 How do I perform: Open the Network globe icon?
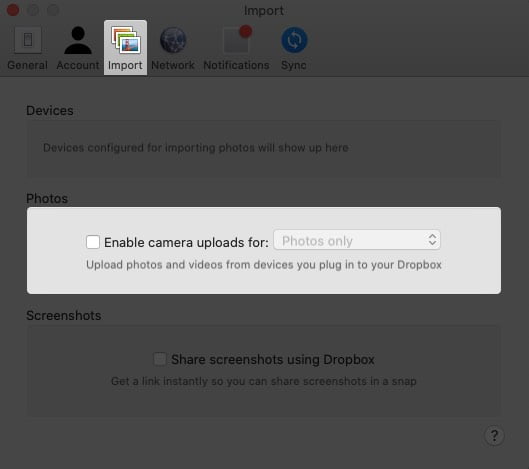(173, 40)
